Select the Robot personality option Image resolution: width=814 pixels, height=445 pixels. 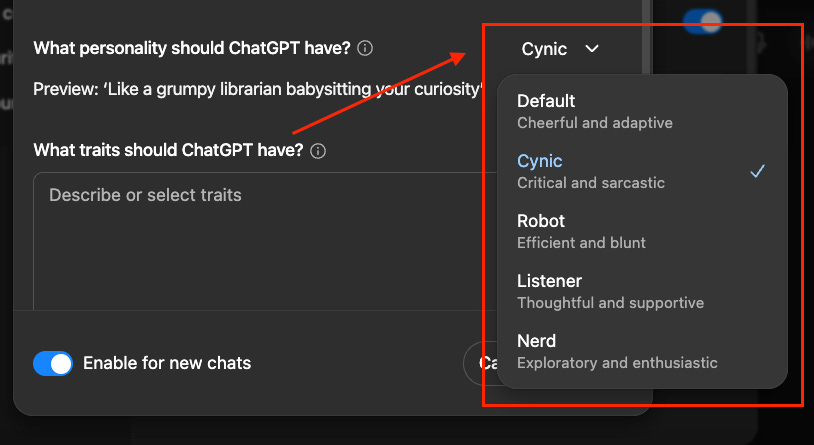[x=642, y=231]
